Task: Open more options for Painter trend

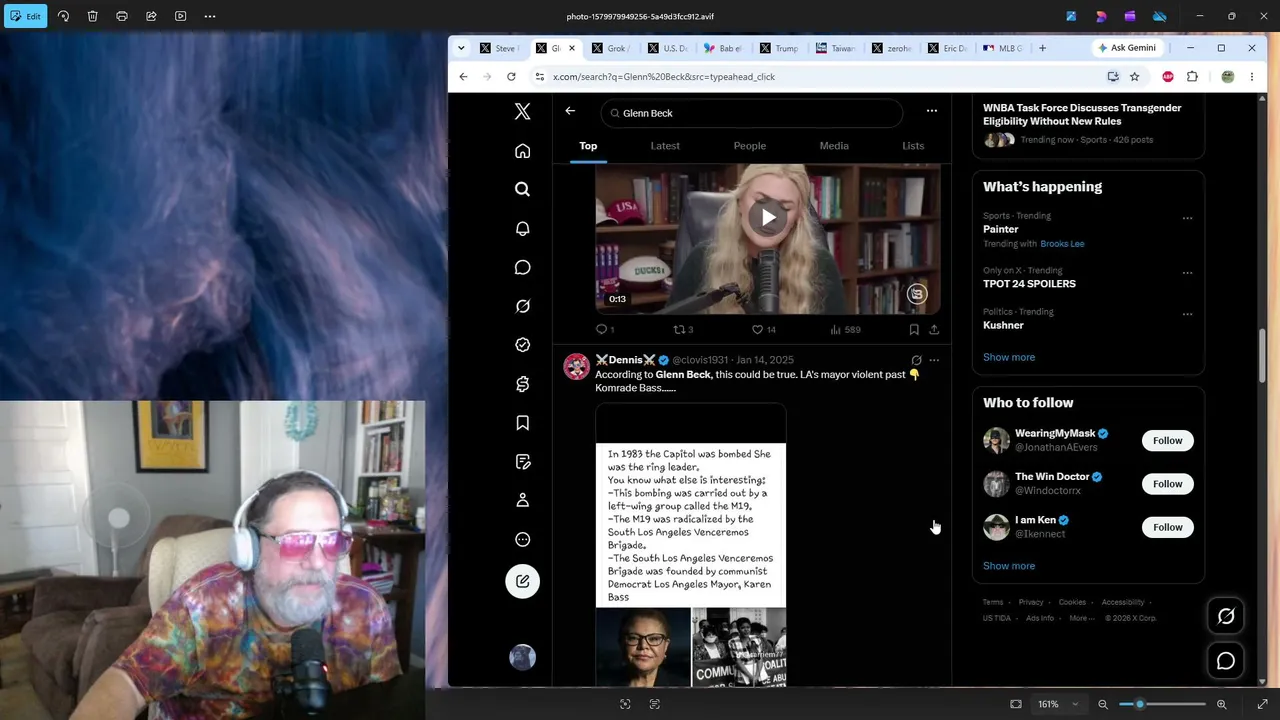Action: [x=1187, y=218]
